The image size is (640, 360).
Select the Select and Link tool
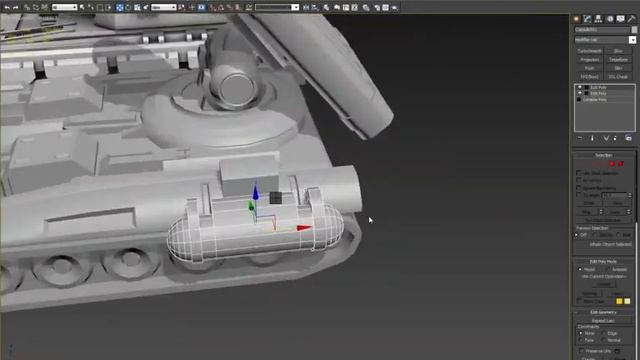point(27,7)
